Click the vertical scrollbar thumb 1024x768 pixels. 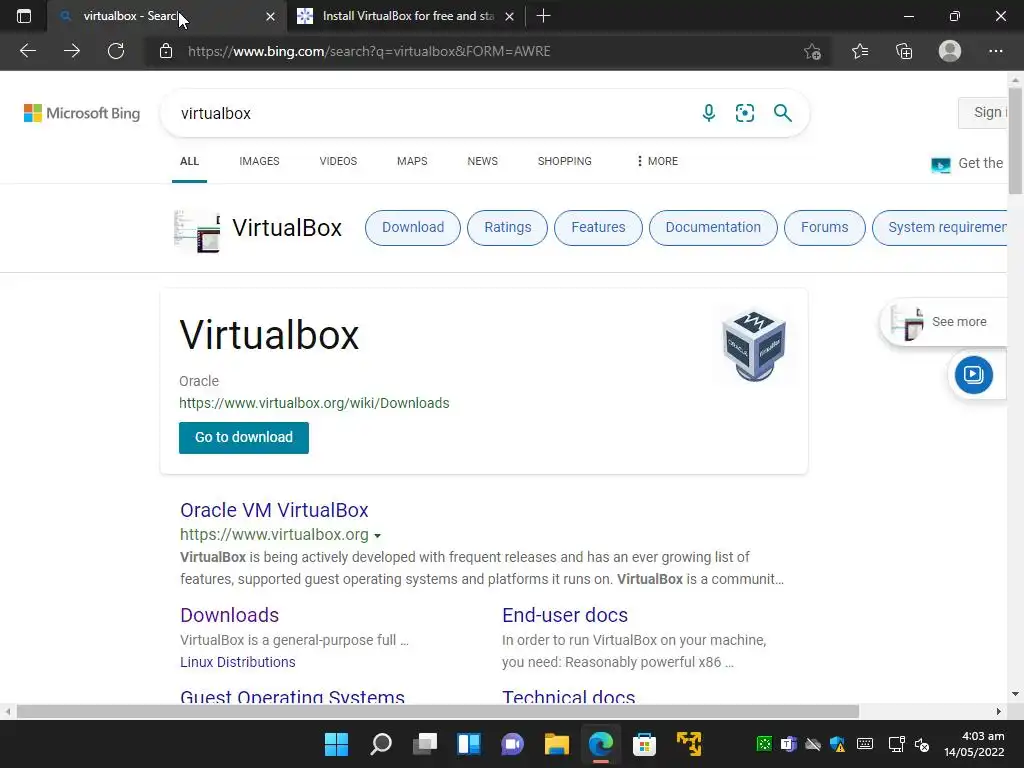tap(1016, 140)
